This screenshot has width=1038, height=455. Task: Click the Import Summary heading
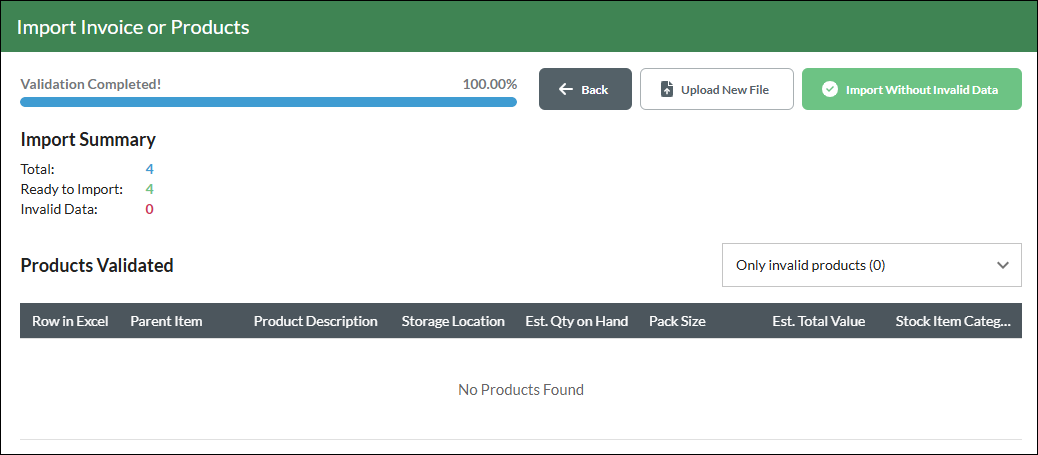point(88,140)
